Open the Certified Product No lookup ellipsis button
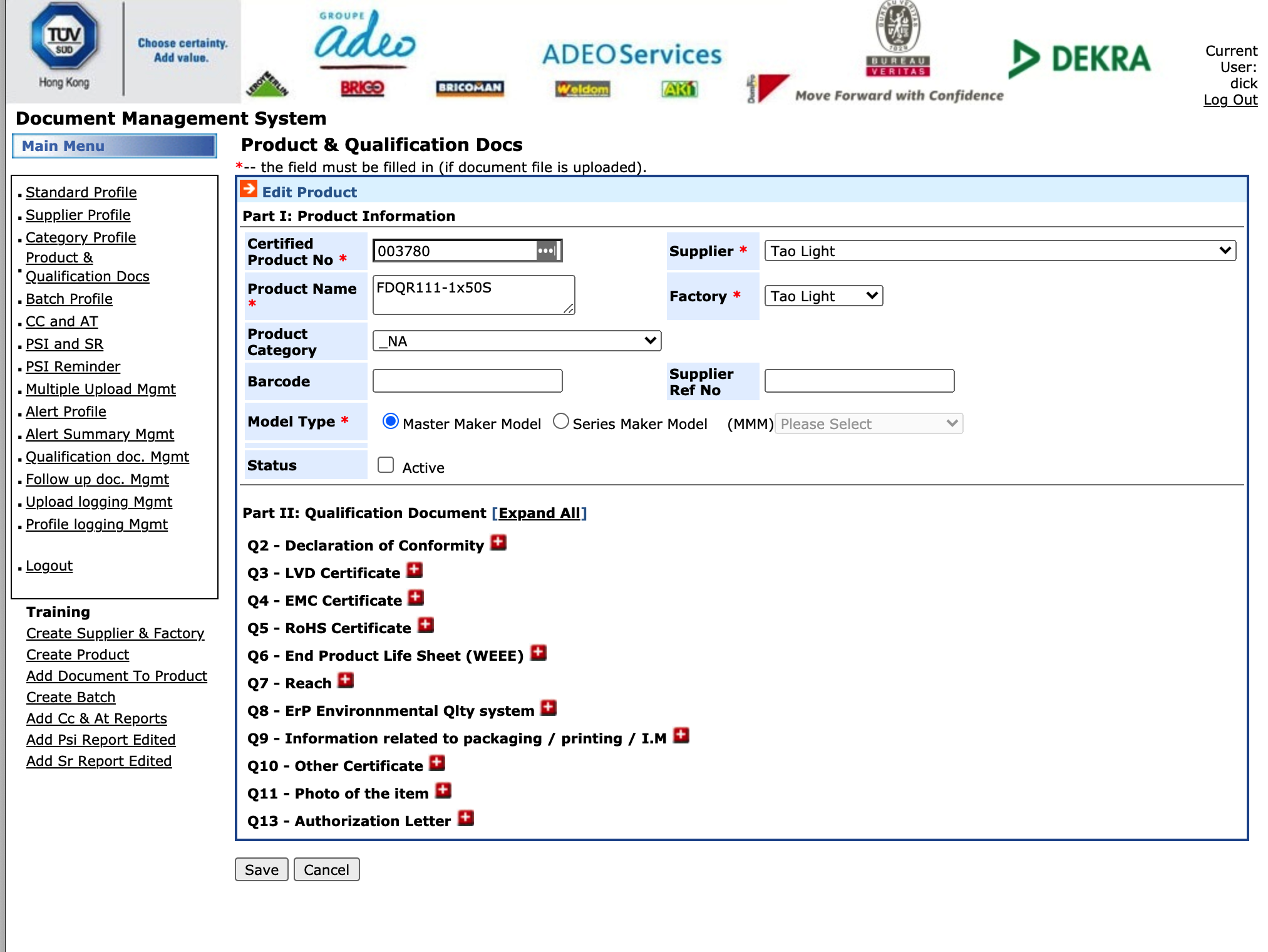Image resolution: width=1268 pixels, height=952 pixels. (546, 251)
